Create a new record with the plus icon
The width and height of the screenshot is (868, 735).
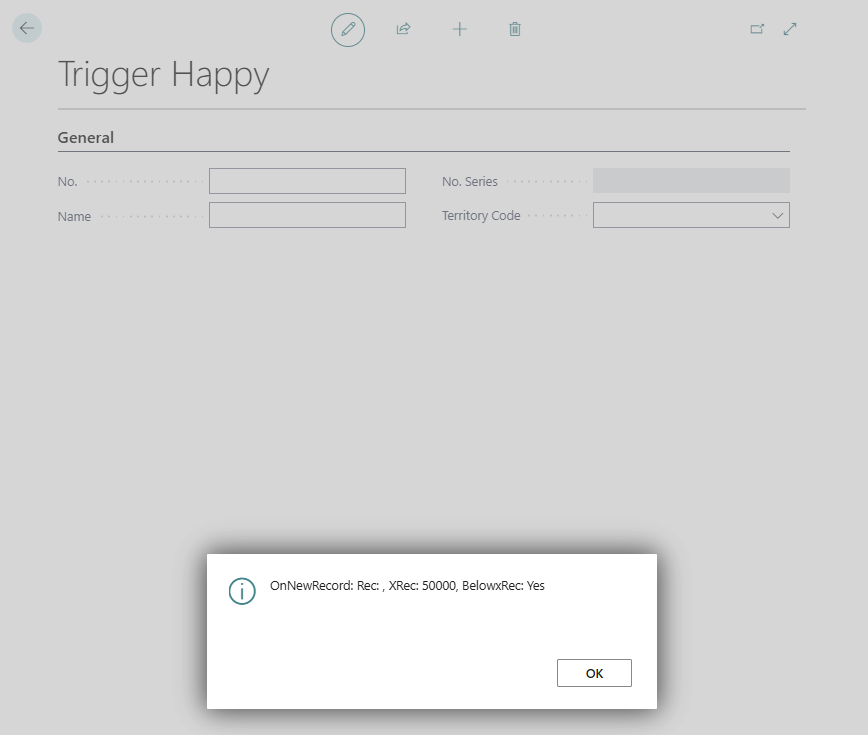[460, 29]
